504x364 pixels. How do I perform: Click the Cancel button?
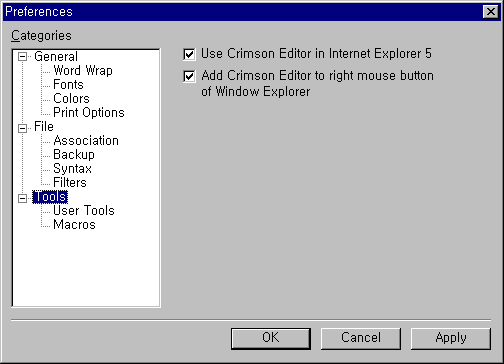click(x=361, y=339)
